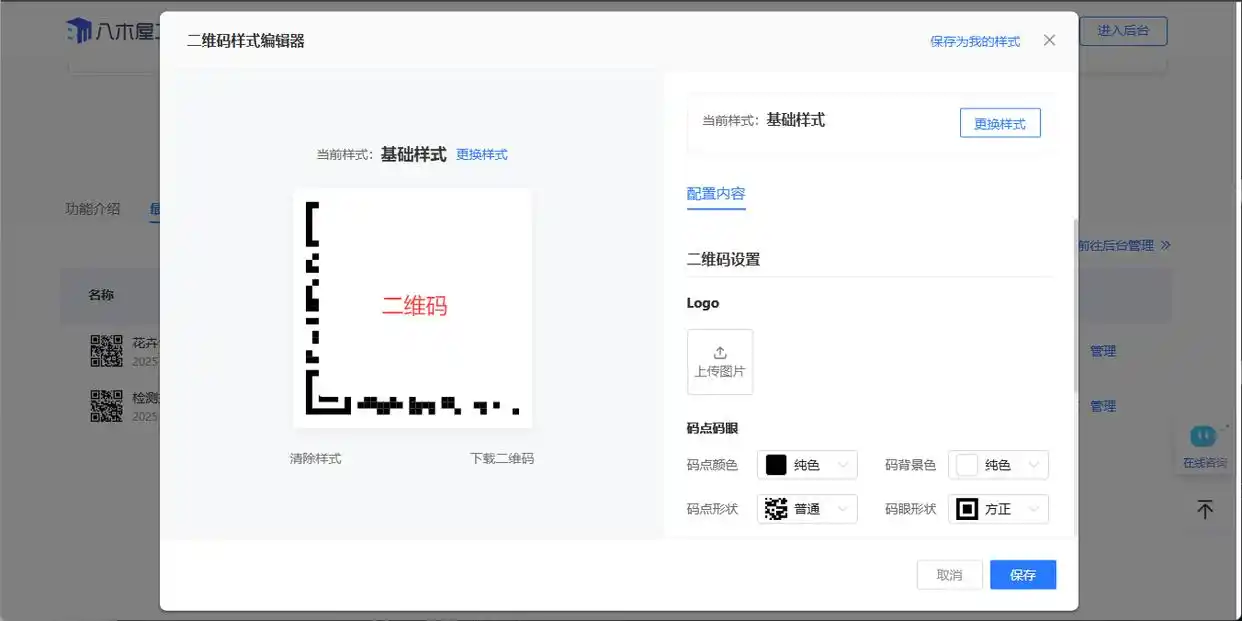Click the 名称 column header
The height and width of the screenshot is (621, 1242).
[101, 295]
